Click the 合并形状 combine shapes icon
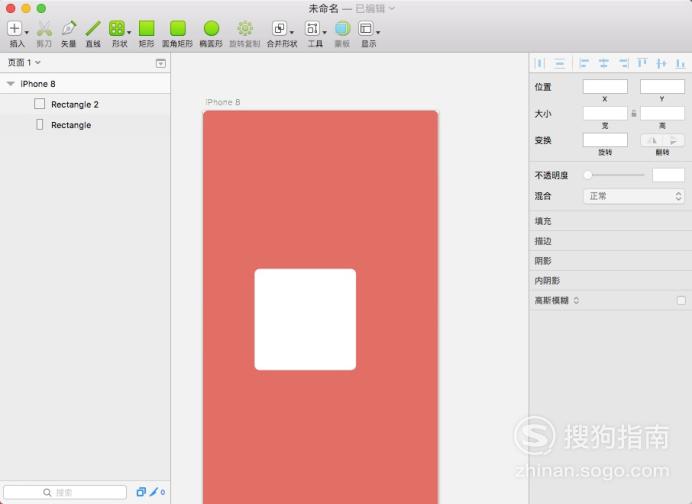 [279, 28]
